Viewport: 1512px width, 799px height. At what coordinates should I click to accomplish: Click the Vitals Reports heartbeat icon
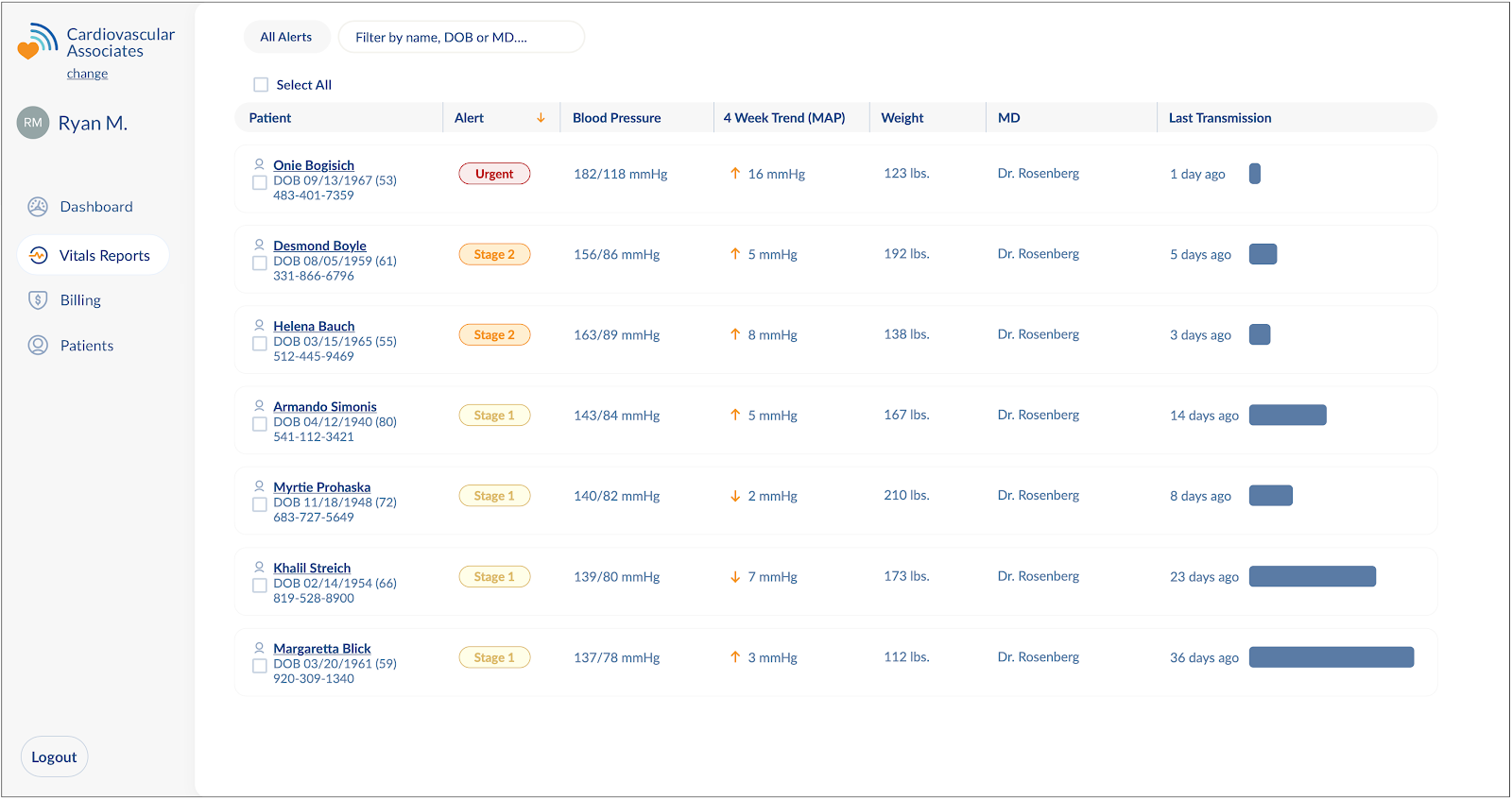[39, 255]
